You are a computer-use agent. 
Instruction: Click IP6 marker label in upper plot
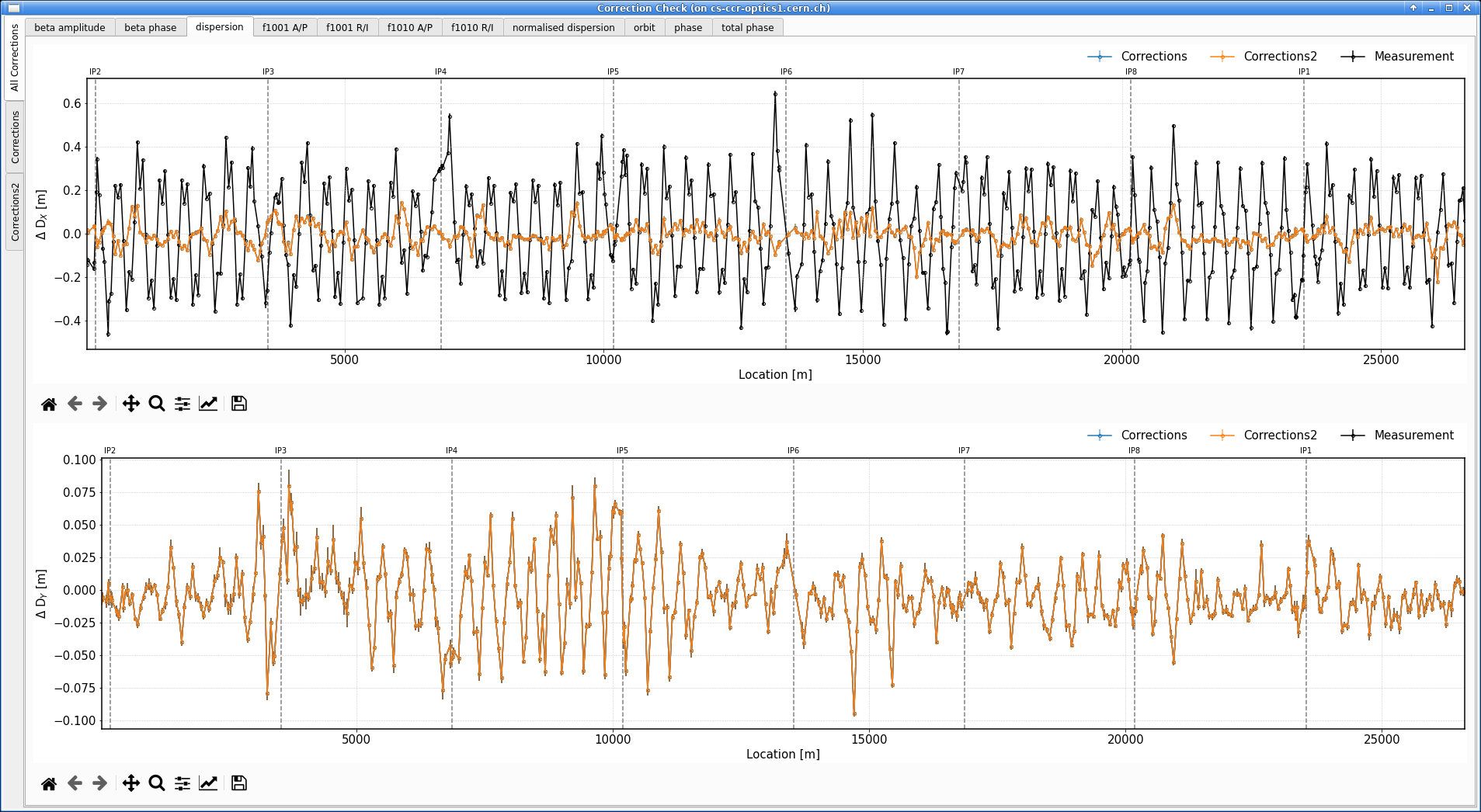787,71
